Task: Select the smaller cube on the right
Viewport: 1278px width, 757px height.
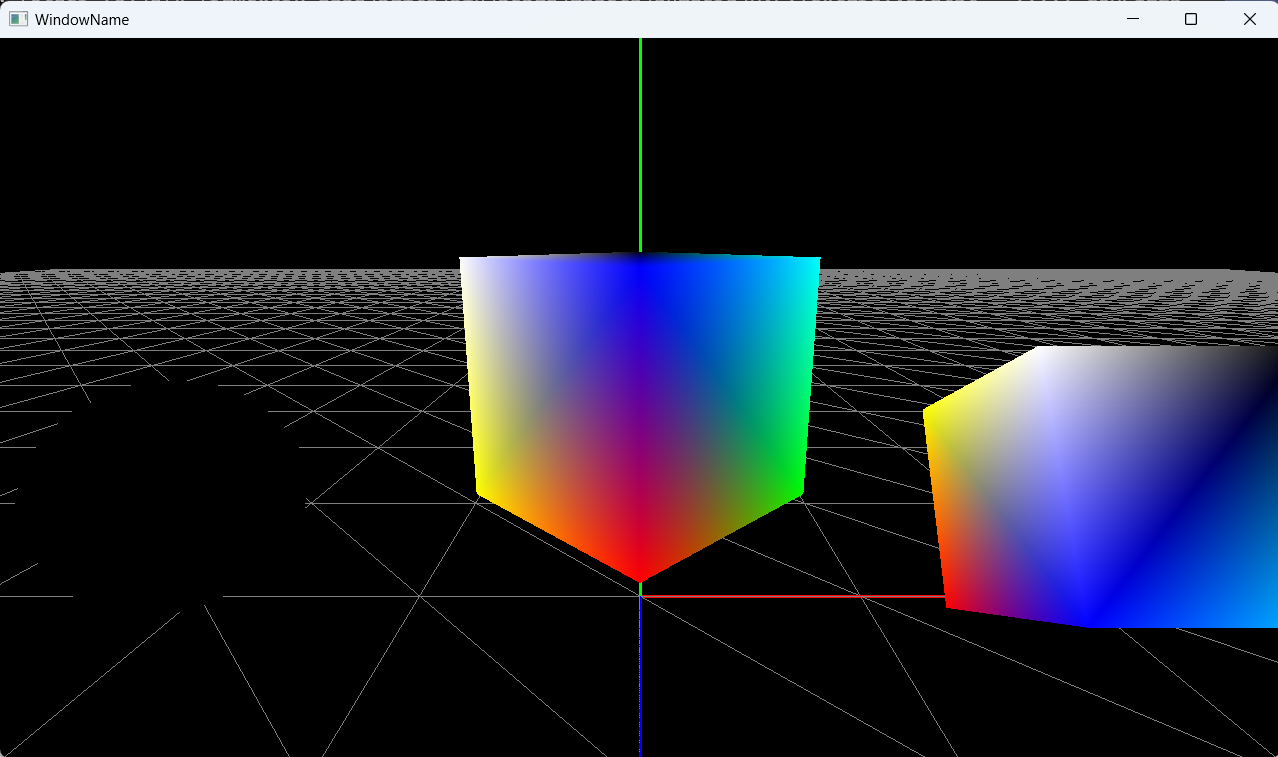Action: click(1080, 480)
